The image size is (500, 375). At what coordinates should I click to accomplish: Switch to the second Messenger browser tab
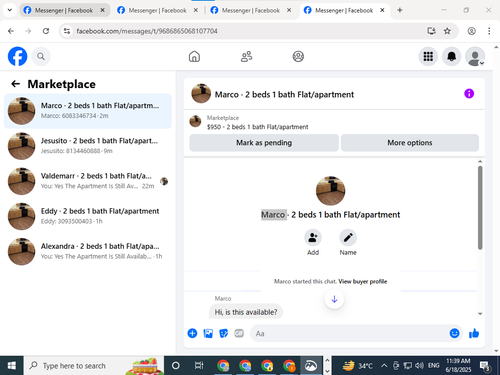click(157, 10)
